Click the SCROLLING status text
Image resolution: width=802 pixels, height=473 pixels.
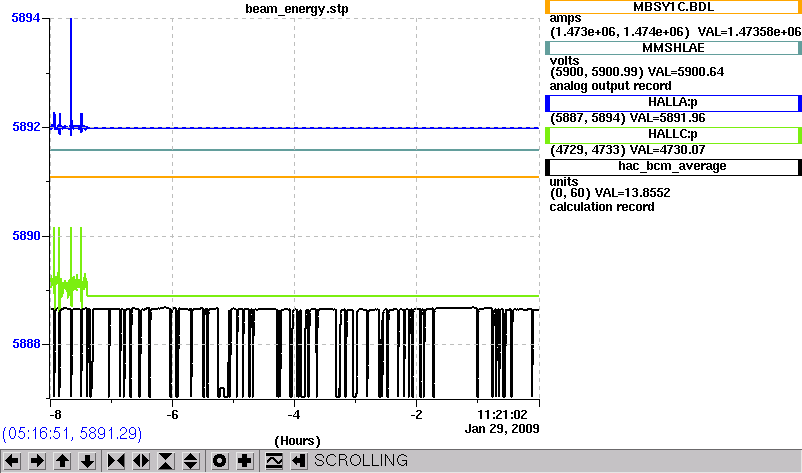click(361, 461)
